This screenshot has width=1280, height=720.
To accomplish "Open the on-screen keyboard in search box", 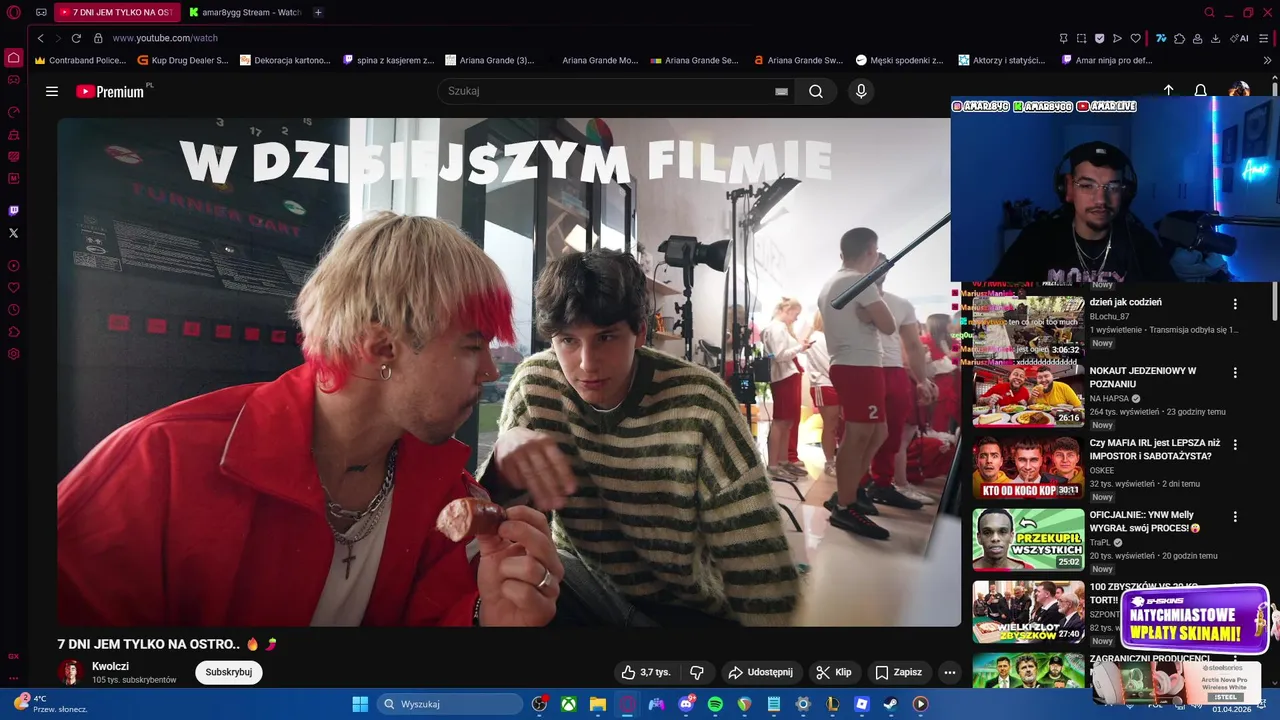I will point(781,91).
